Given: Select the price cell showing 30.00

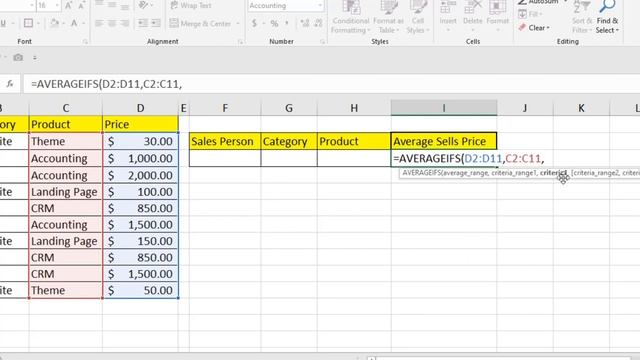Looking at the screenshot, I should tap(140, 141).
